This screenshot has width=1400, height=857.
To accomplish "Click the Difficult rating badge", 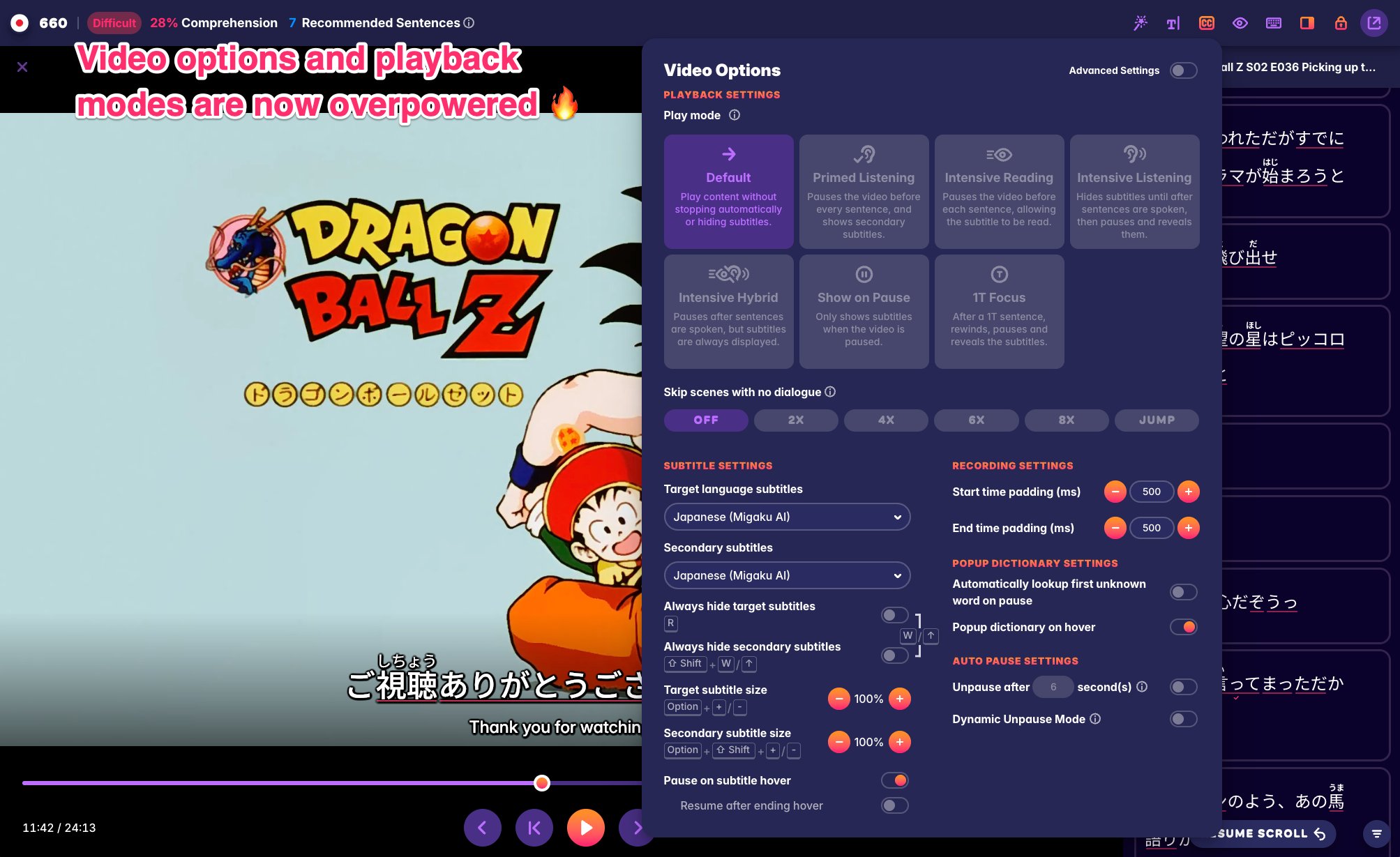I will [x=114, y=23].
